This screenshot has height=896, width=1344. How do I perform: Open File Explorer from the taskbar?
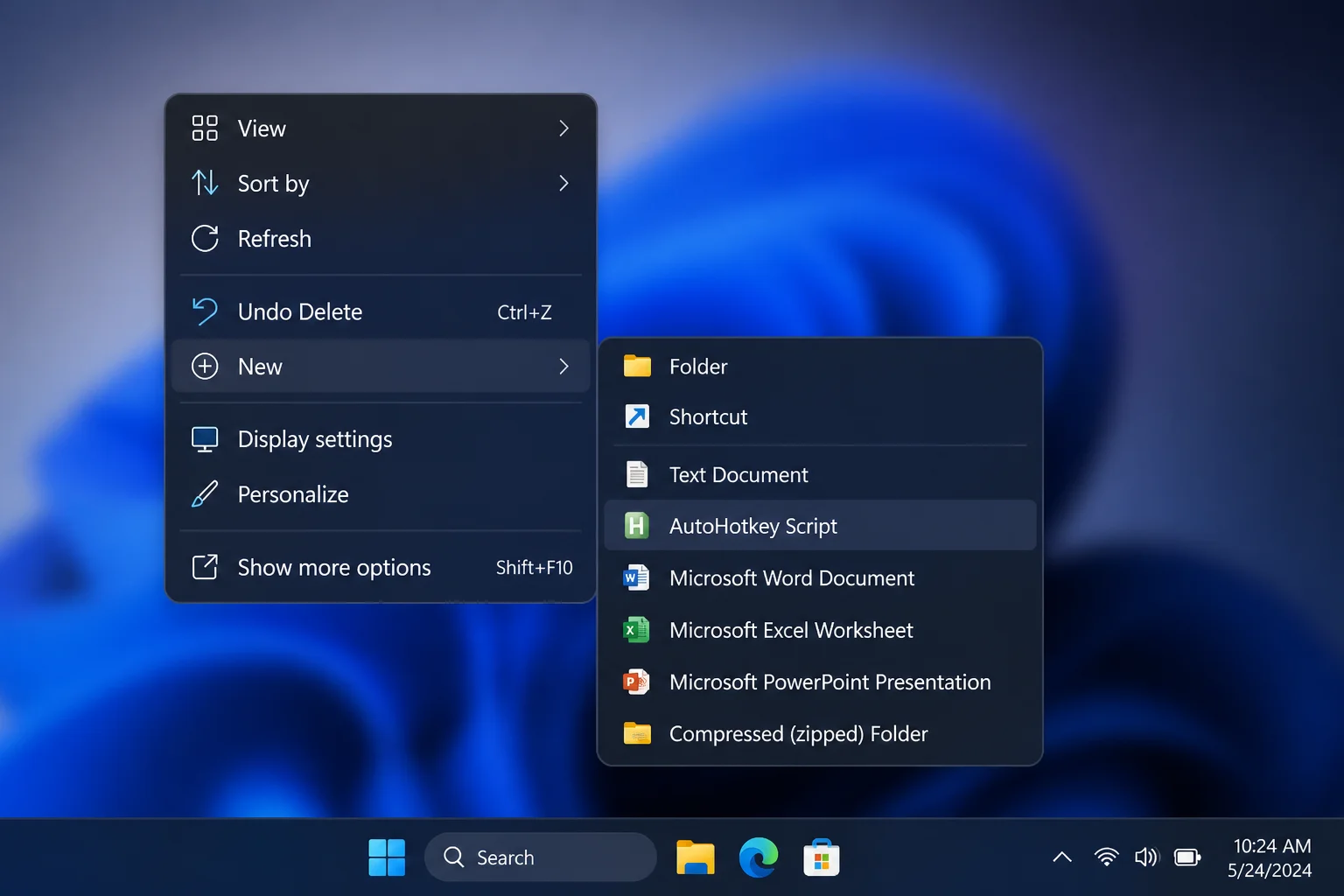point(696,857)
